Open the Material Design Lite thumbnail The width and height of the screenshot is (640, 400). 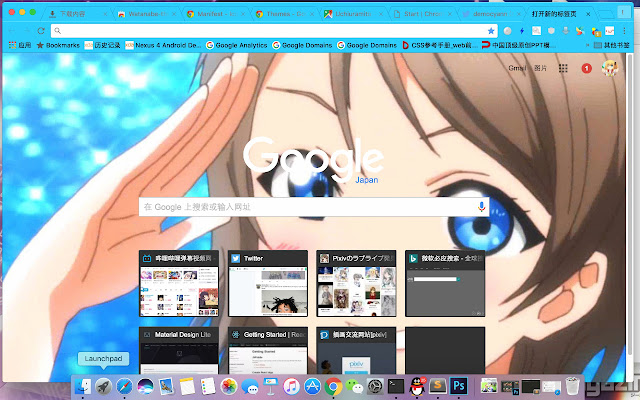click(179, 351)
